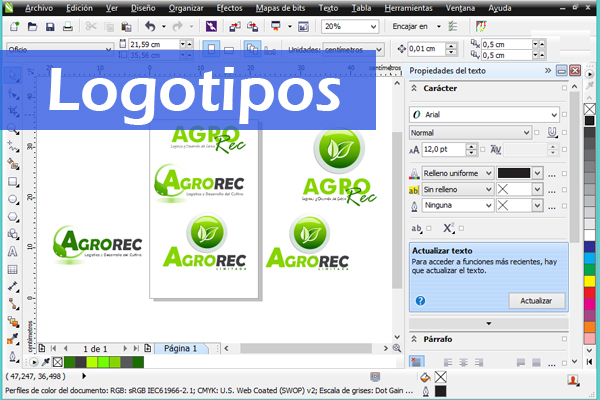Open the Mapas de bits menu
This screenshot has width=600, height=400.
(x=280, y=8)
